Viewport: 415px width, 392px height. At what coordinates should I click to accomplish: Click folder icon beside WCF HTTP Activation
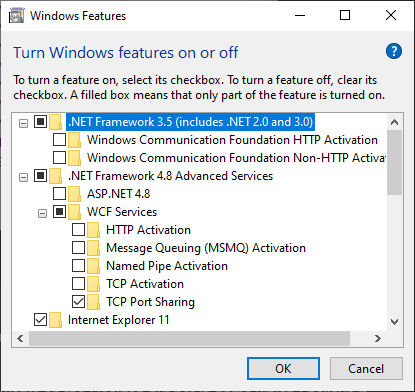75,140
